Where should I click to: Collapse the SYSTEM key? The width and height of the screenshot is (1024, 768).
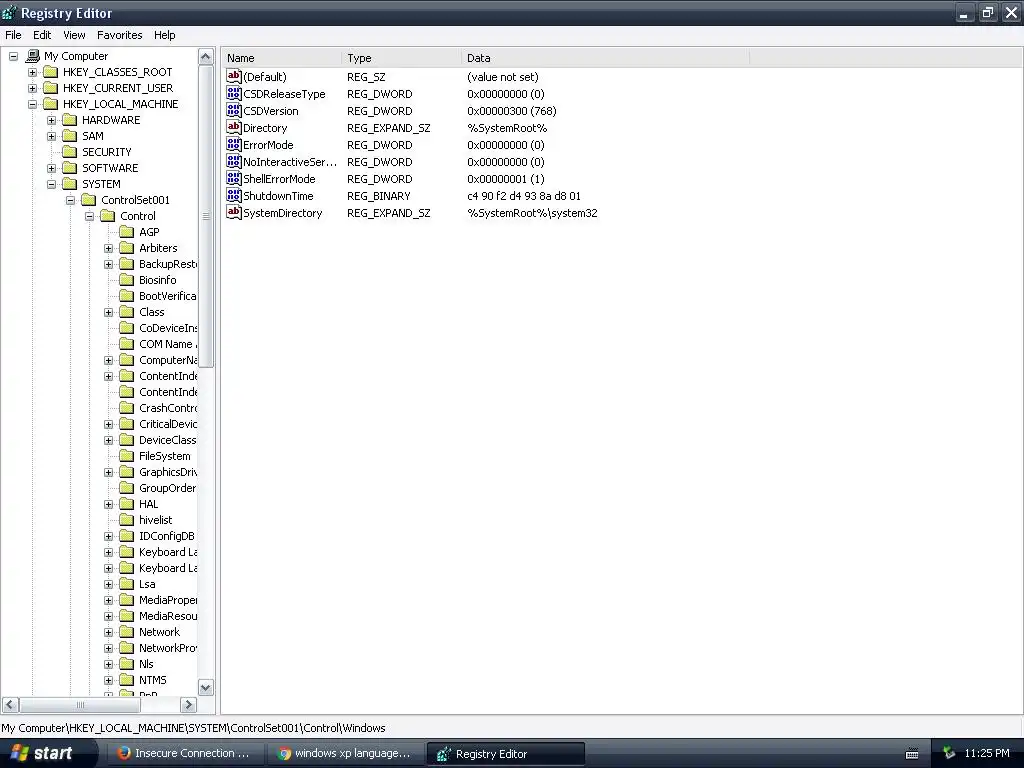point(51,184)
